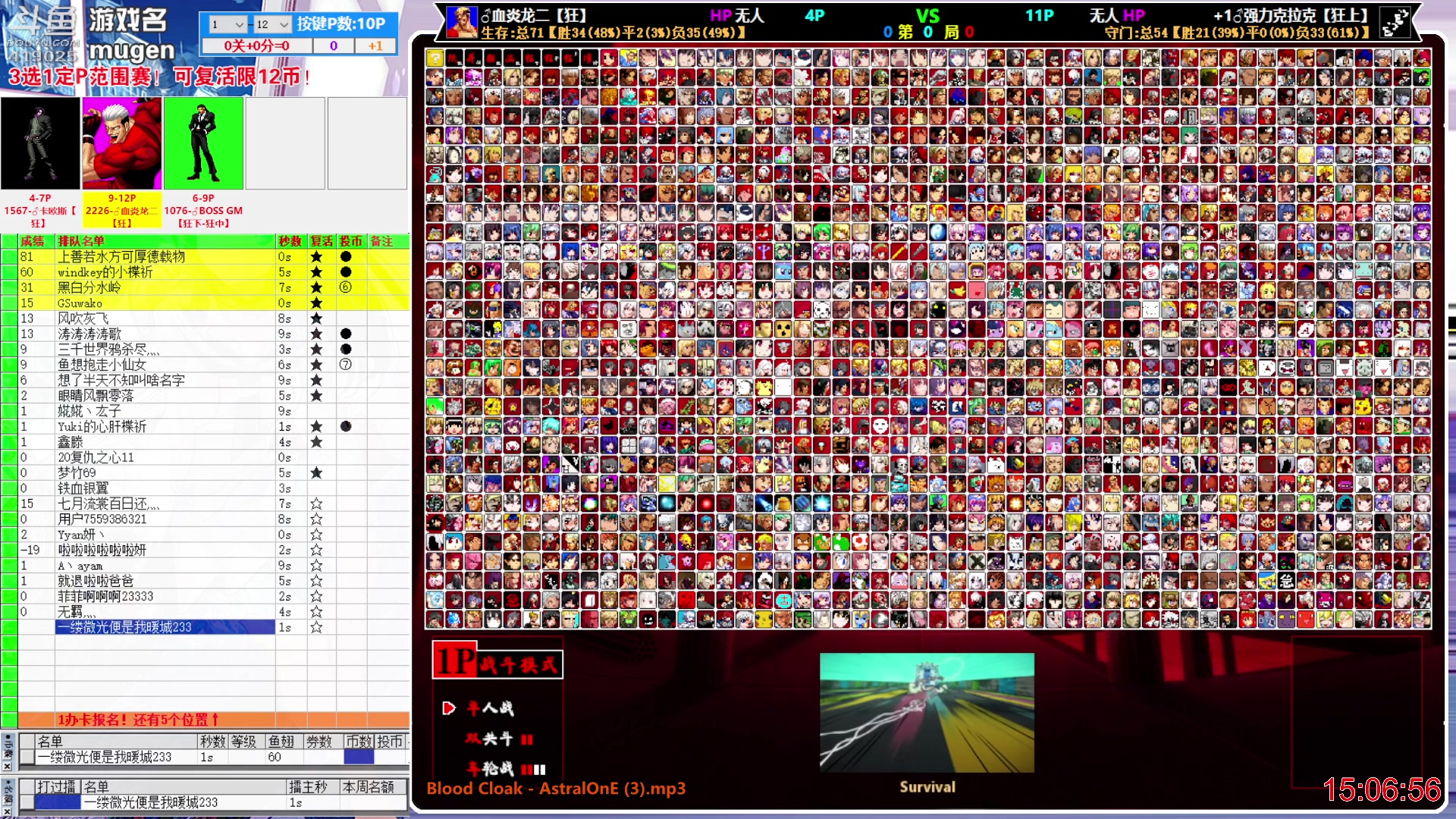Click the 办卡报名 sign-up banner
The image size is (1456, 819).
(x=214, y=720)
